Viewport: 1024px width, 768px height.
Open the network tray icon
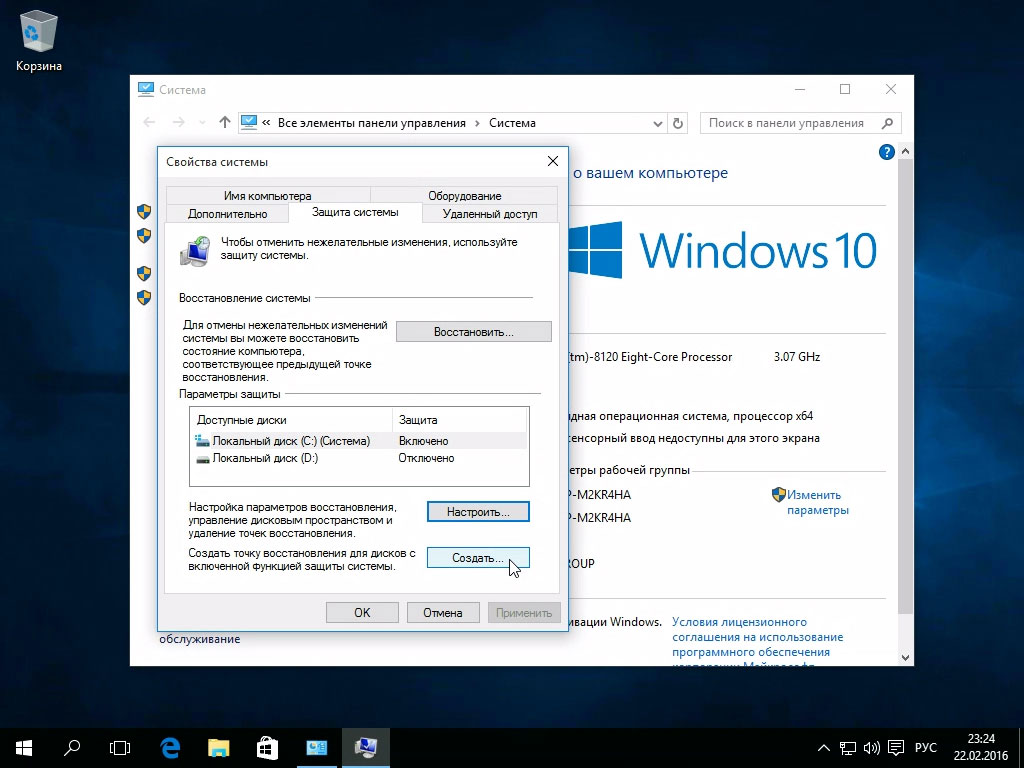coord(848,748)
